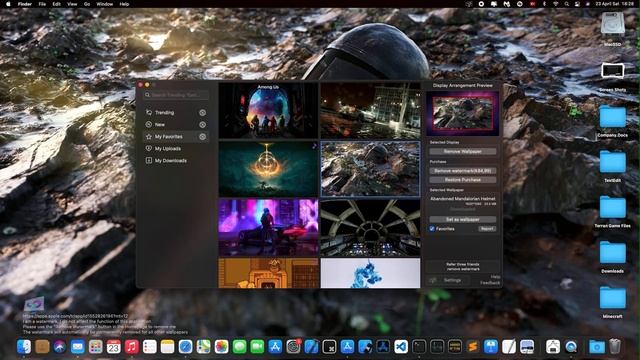Open the Help link
This screenshot has height=360, width=640.
coord(495,277)
